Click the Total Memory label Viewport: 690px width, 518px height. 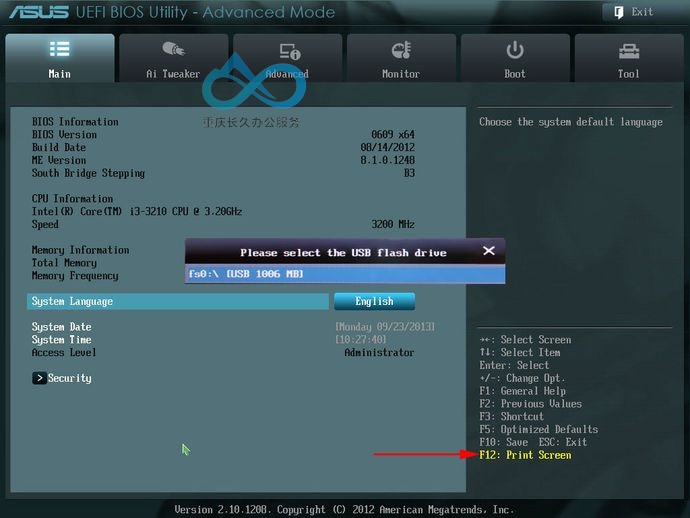coord(64,263)
